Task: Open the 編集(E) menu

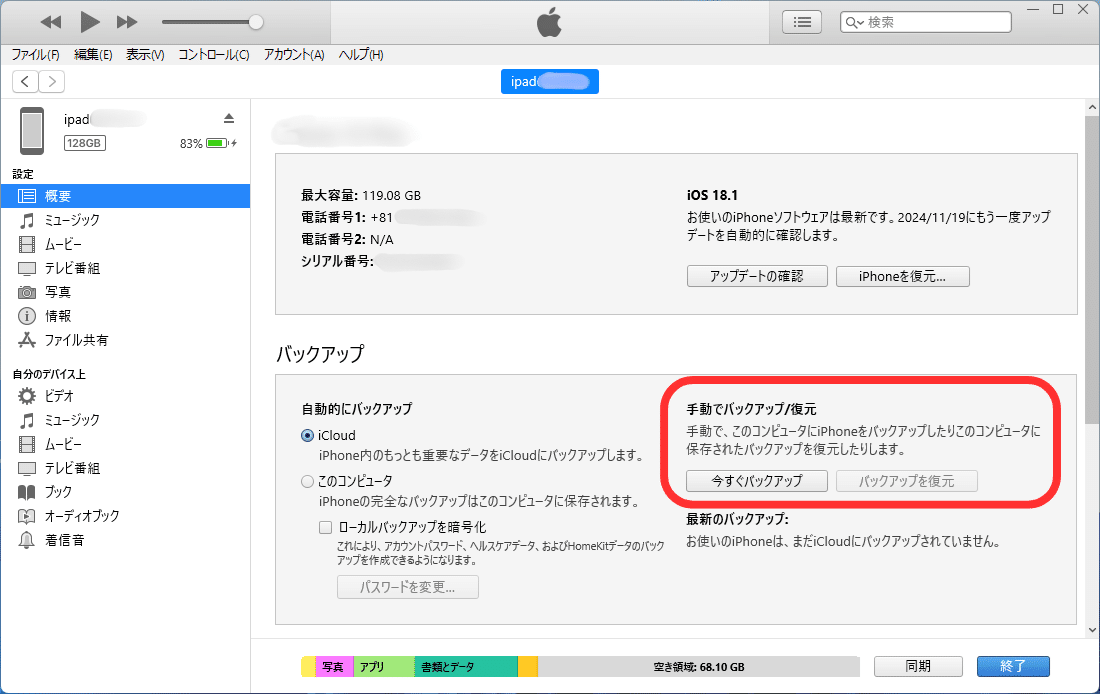Action: pyautogui.click(x=93, y=55)
